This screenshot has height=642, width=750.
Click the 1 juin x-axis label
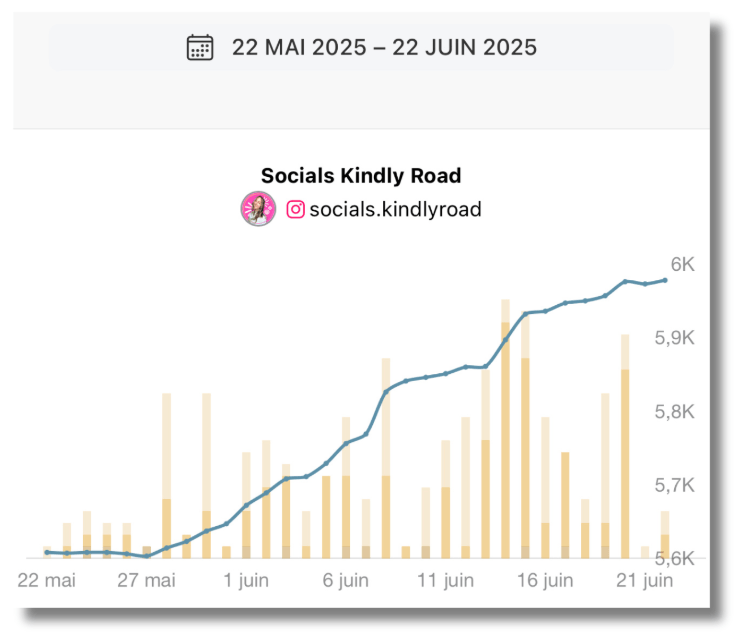(x=246, y=580)
